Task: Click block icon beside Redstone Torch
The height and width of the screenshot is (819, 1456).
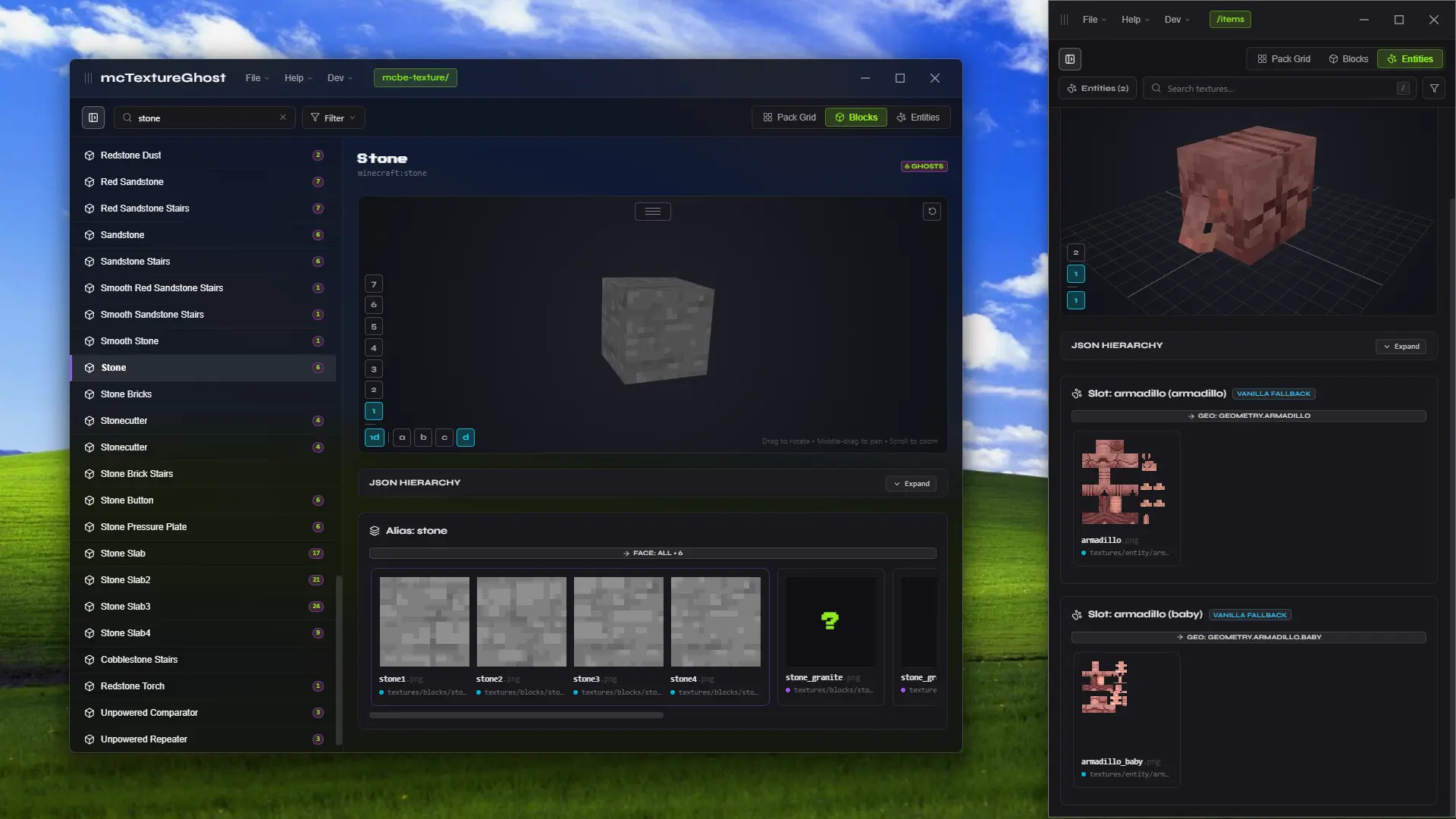Action: [89, 686]
